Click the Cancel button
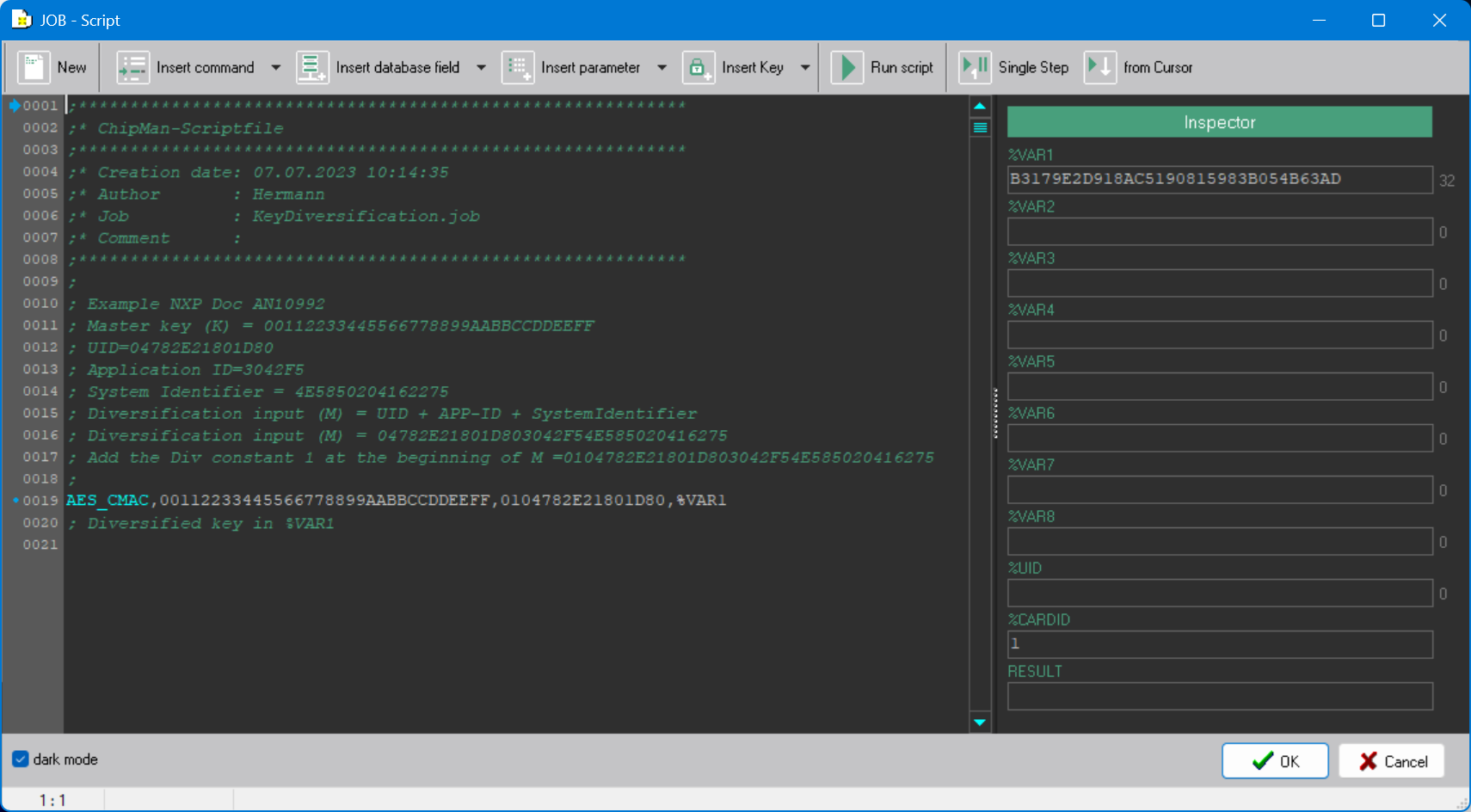The width and height of the screenshot is (1471, 812). point(1392,761)
